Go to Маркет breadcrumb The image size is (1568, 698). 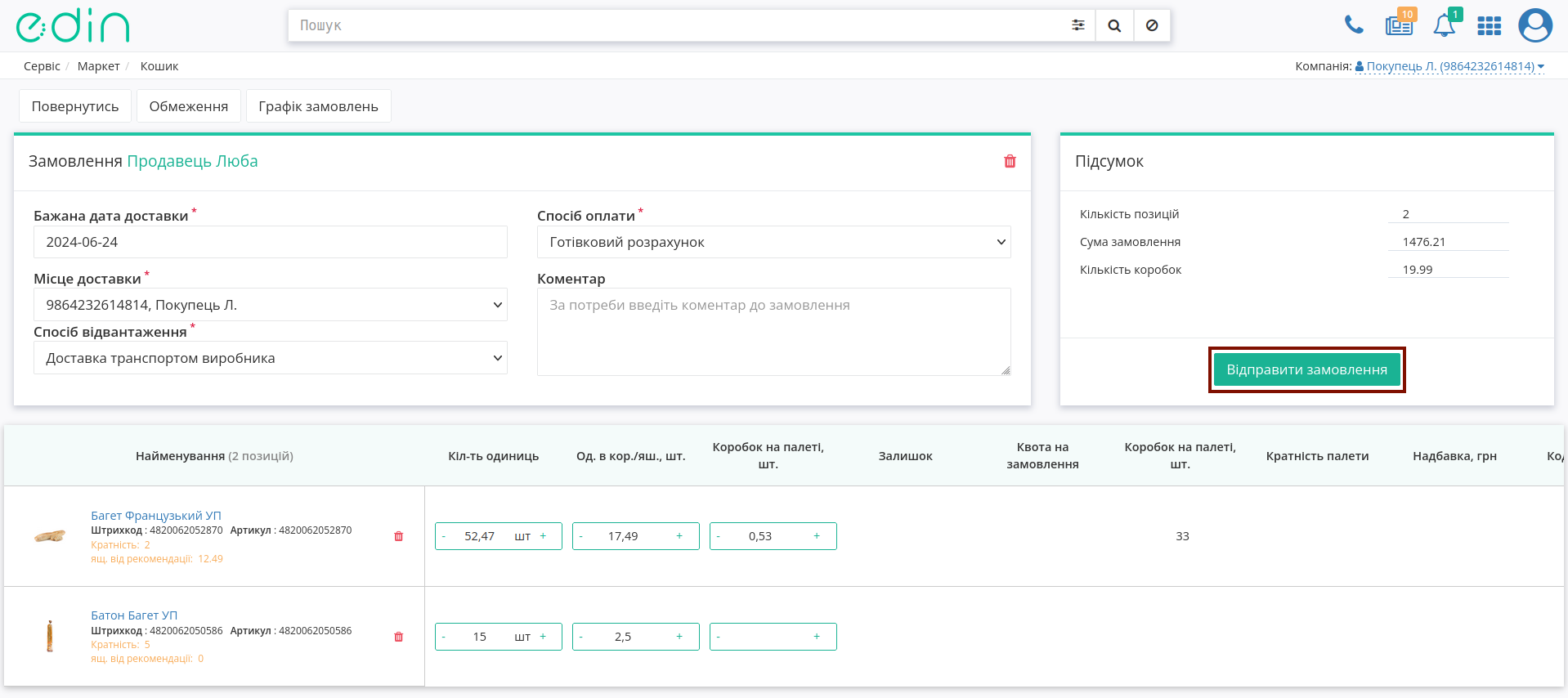tap(99, 66)
